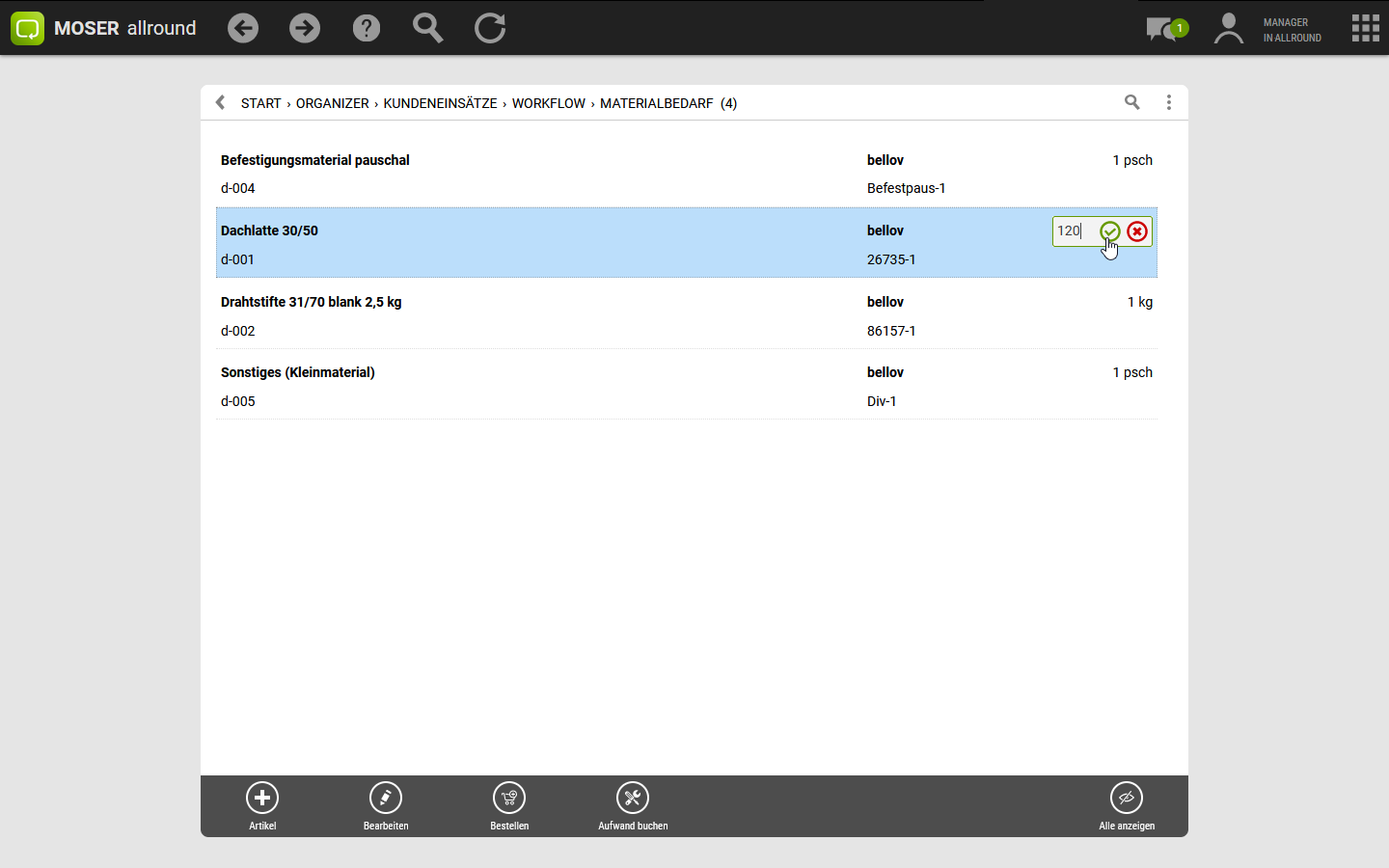Open the help question mark icon
Viewport: 1389px width, 868px height.
coord(367,28)
